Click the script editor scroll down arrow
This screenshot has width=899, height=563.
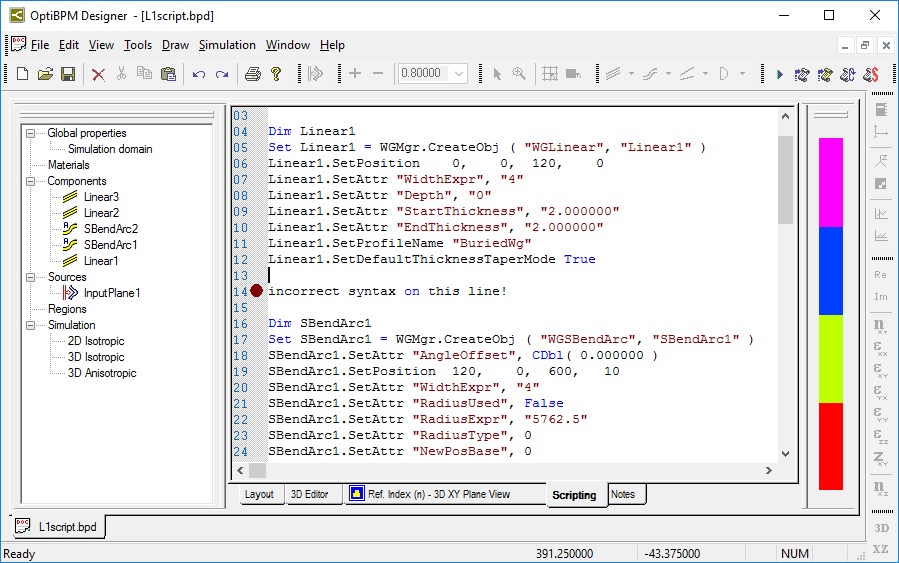pos(785,453)
